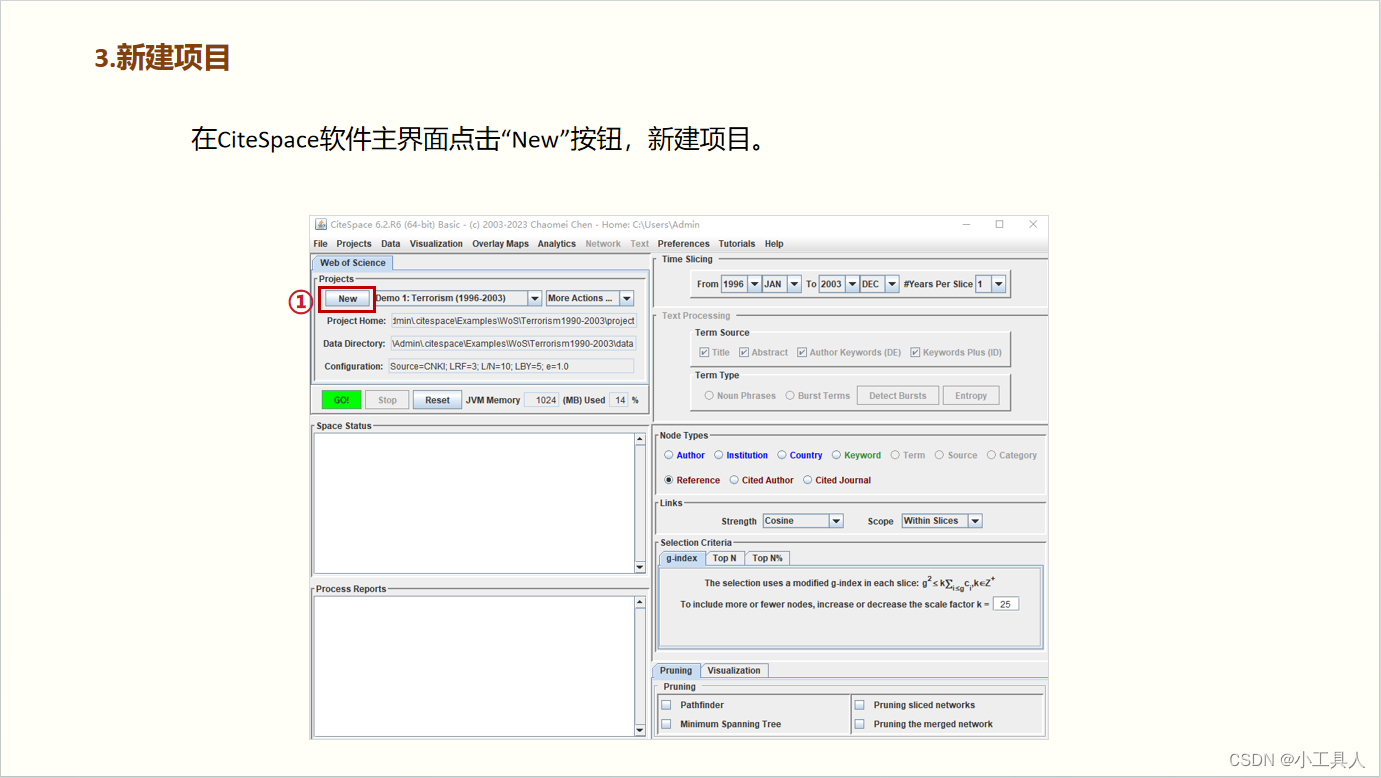Select the Category node type
This screenshot has height=778, width=1381.
991,455
